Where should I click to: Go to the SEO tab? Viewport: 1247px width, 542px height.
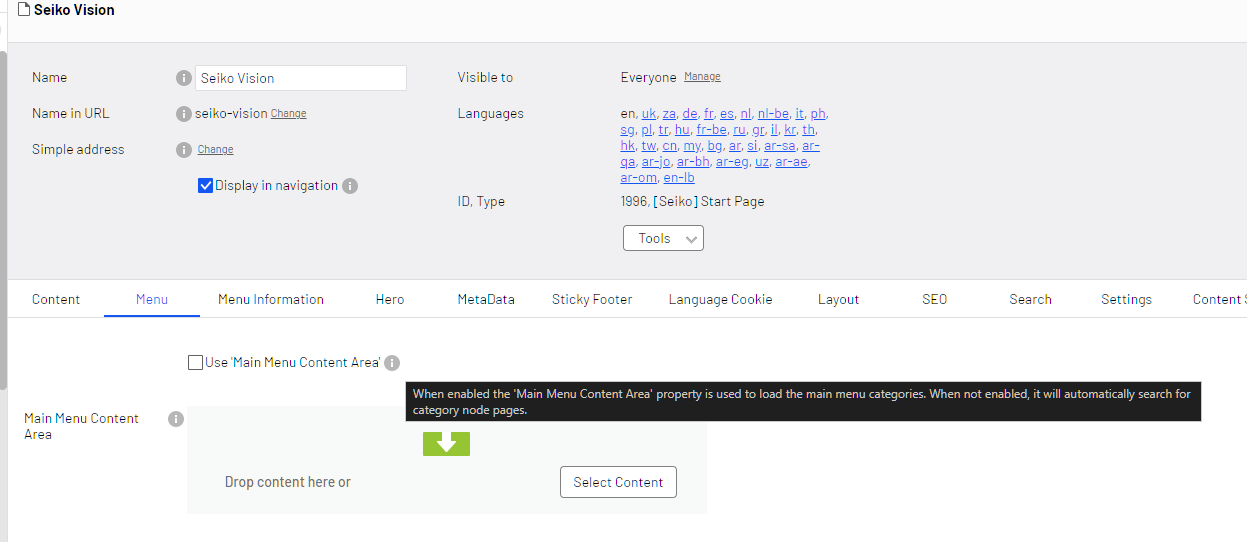[x=934, y=299]
